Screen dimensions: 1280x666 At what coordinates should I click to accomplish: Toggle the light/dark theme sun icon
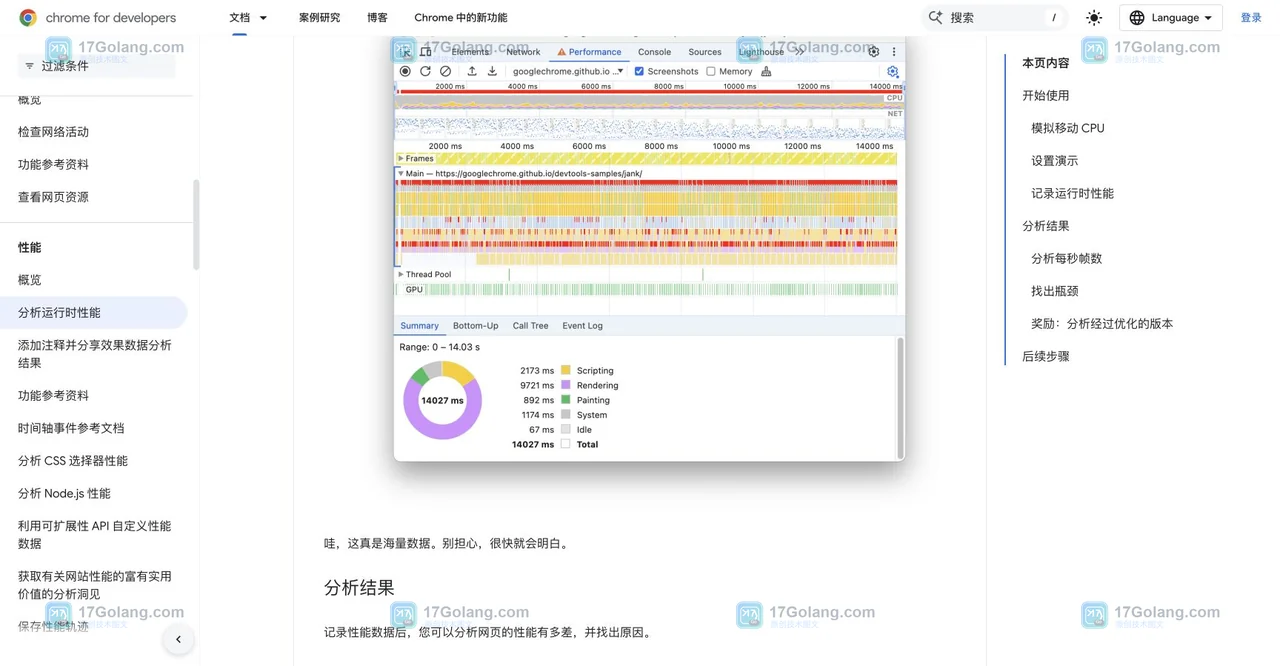point(1094,17)
